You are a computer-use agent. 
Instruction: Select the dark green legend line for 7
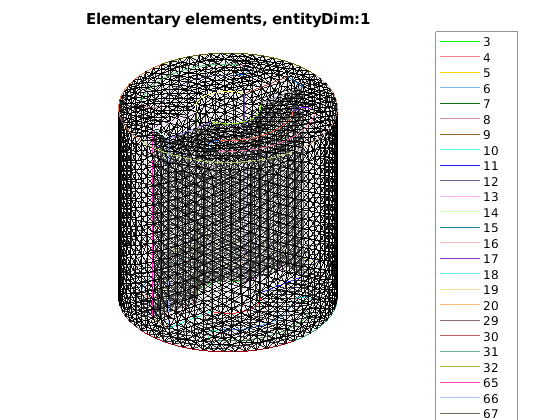460,104
